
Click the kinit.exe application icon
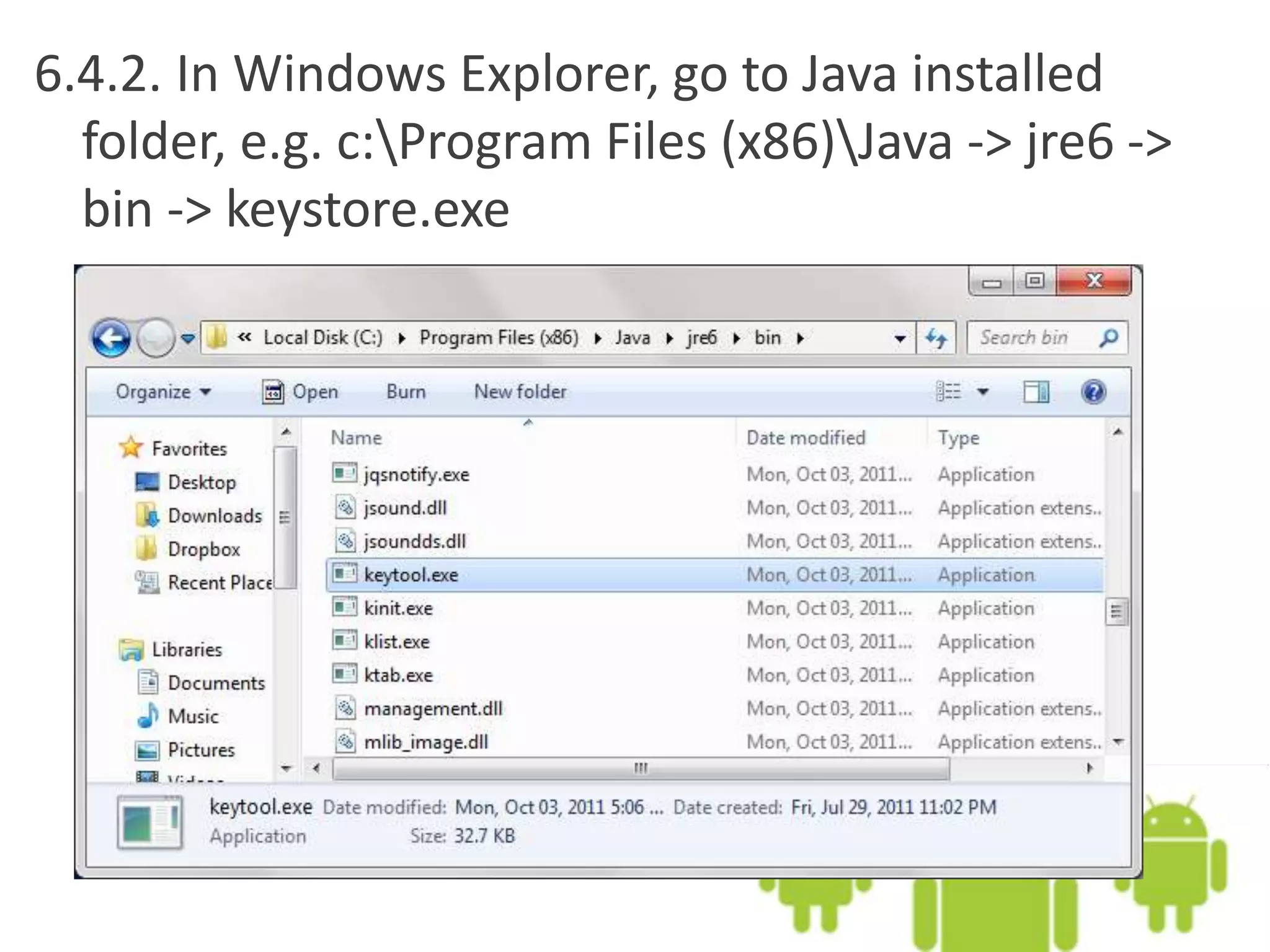[345, 607]
